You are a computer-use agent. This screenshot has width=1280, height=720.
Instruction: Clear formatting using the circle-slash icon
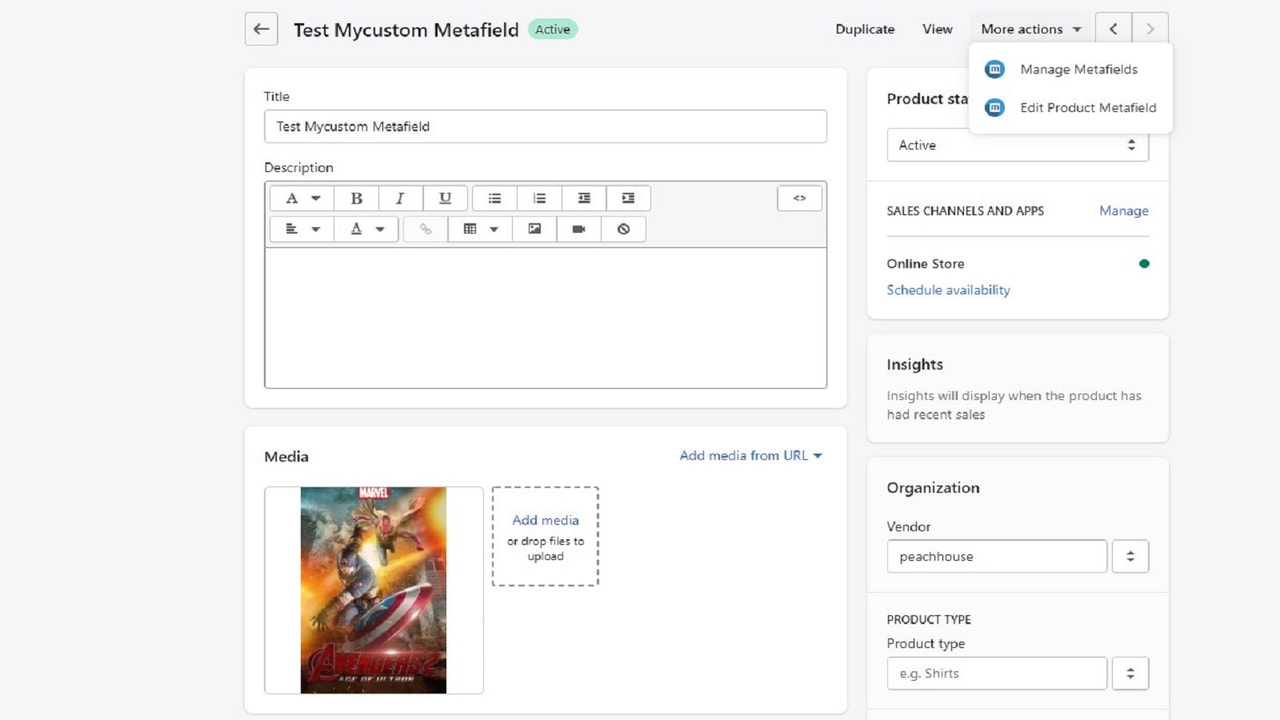pos(623,229)
